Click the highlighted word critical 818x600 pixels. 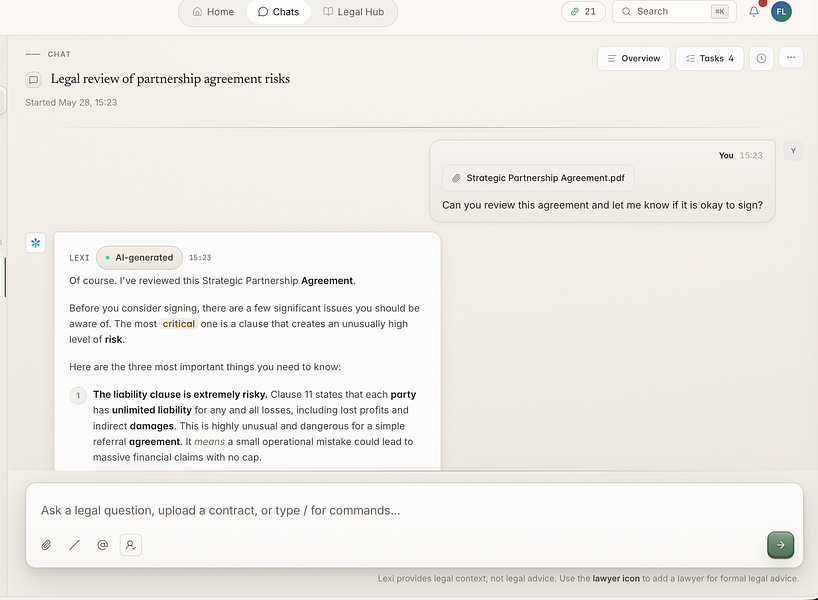tap(178, 324)
